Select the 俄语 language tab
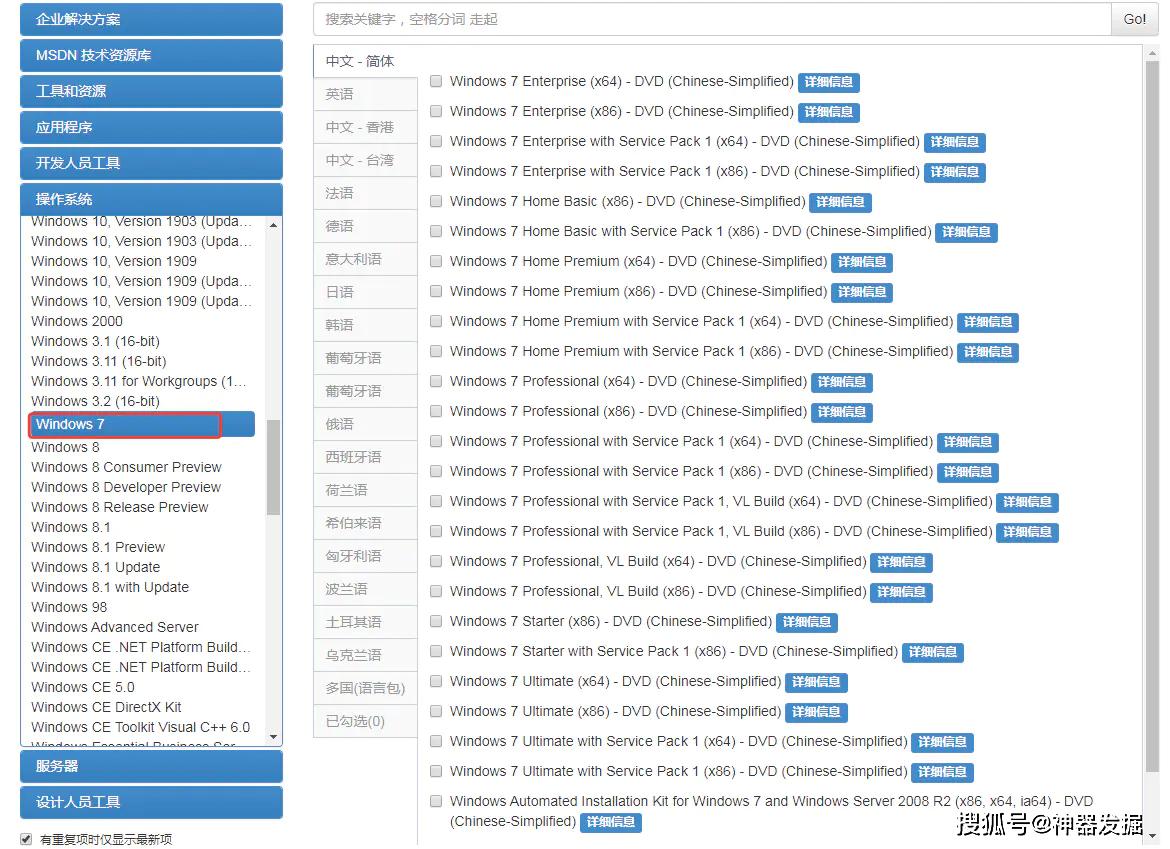The width and height of the screenshot is (1170, 849). [365, 424]
